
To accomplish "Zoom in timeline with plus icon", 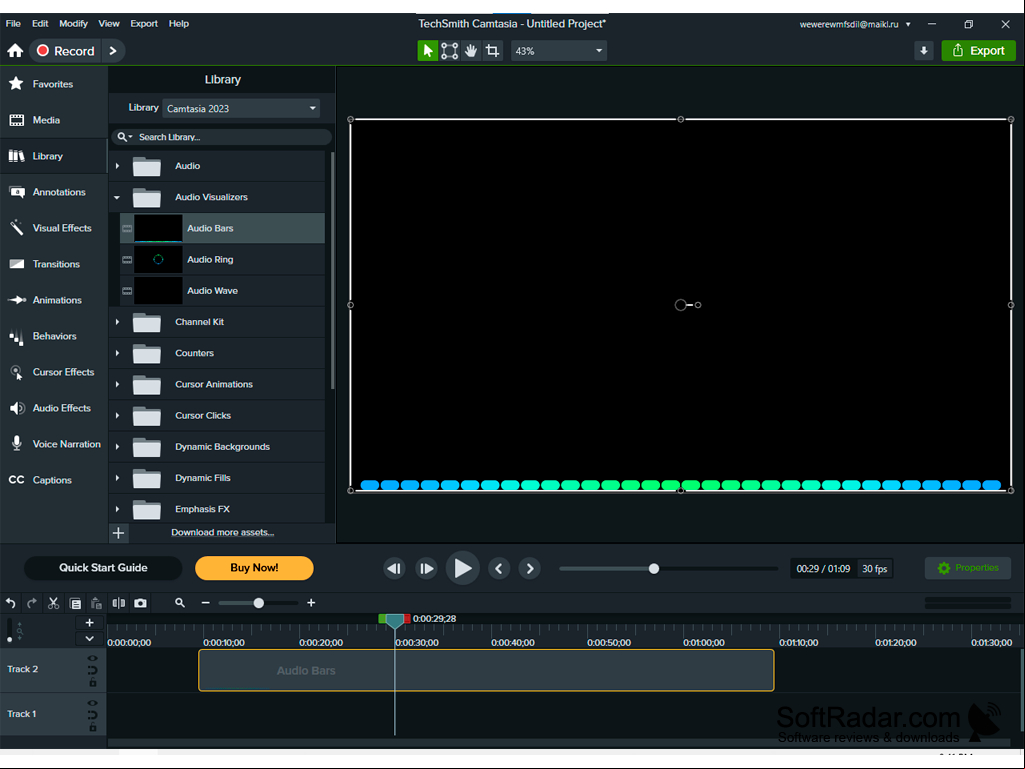I will click(x=311, y=603).
